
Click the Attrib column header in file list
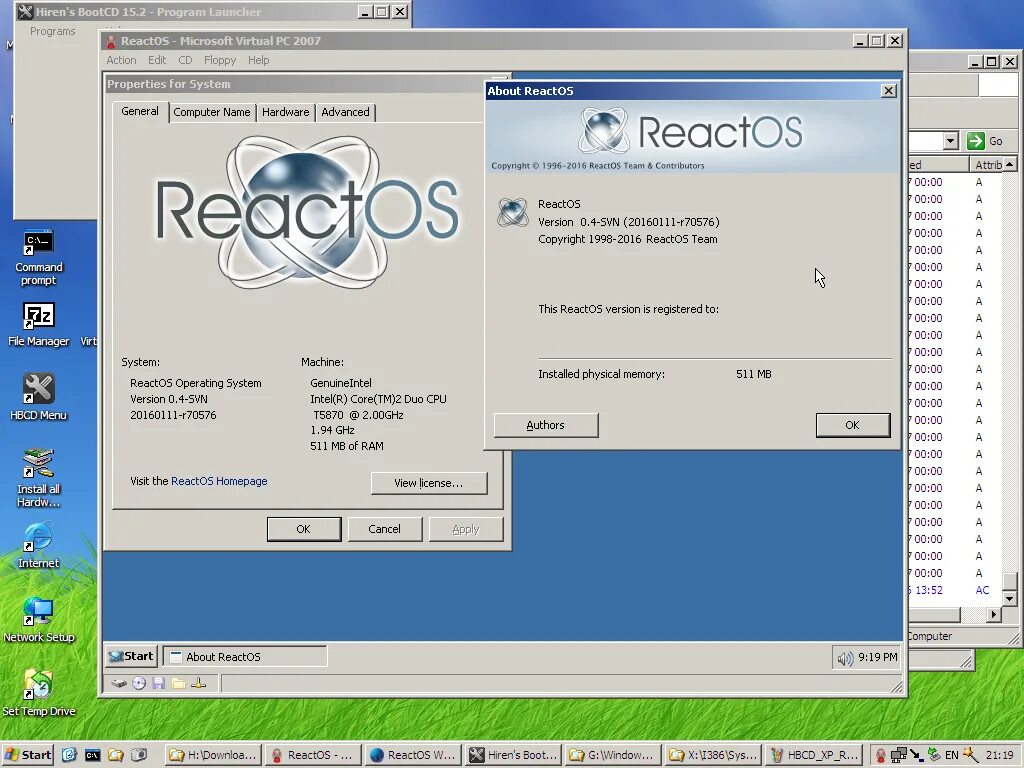(986, 165)
